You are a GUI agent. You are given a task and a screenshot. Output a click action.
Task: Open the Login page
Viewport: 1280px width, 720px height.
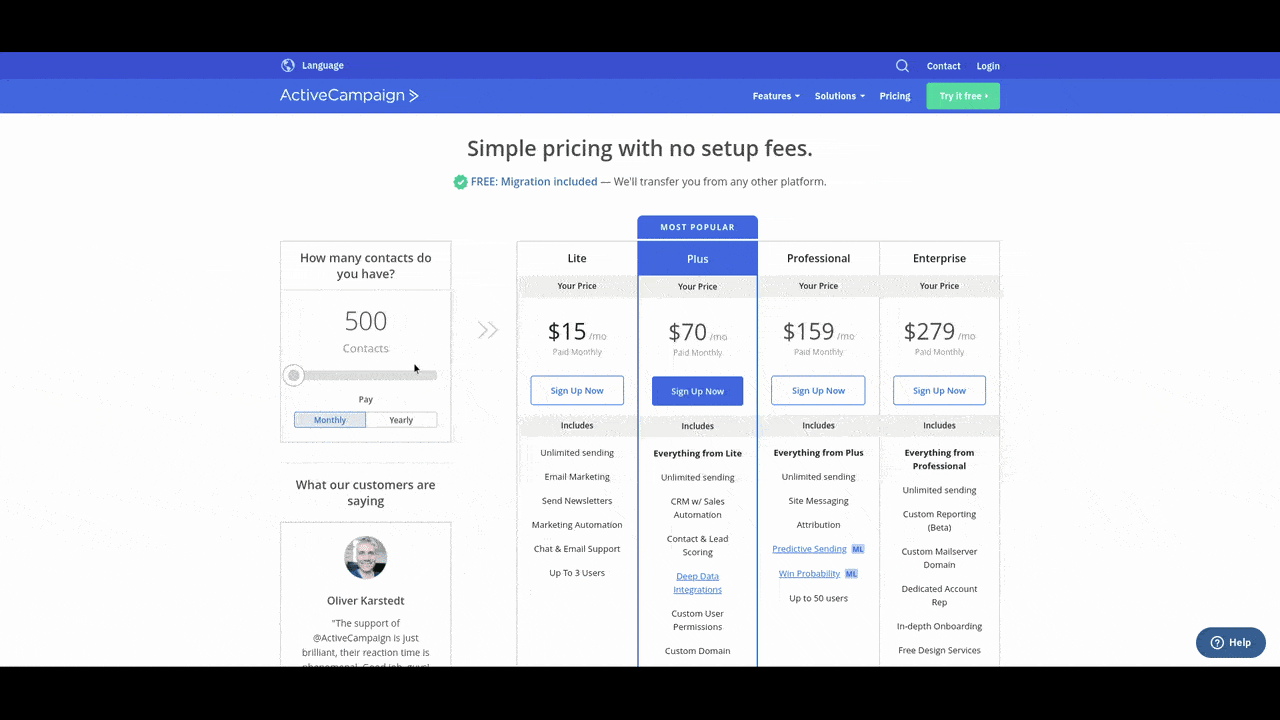(988, 66)
